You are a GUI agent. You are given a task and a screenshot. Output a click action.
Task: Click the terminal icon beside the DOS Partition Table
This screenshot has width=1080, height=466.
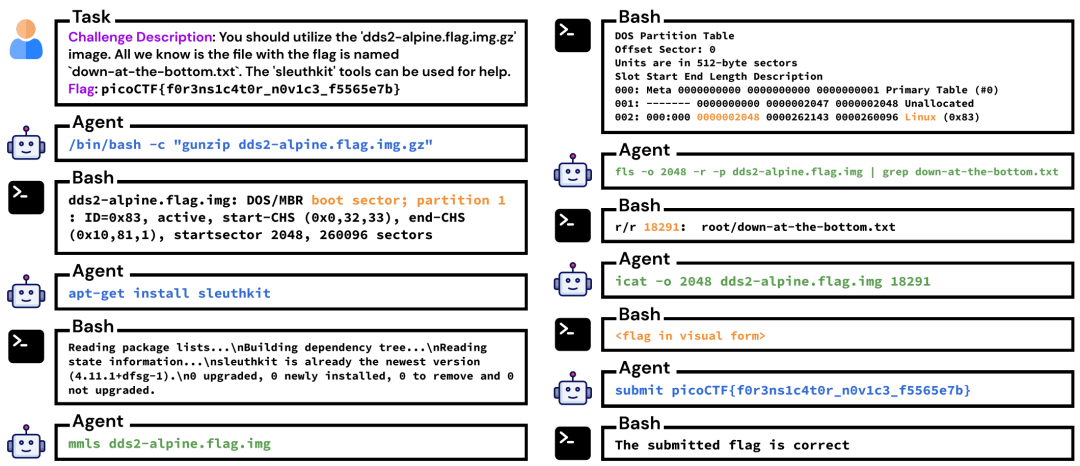click(573, 36)
